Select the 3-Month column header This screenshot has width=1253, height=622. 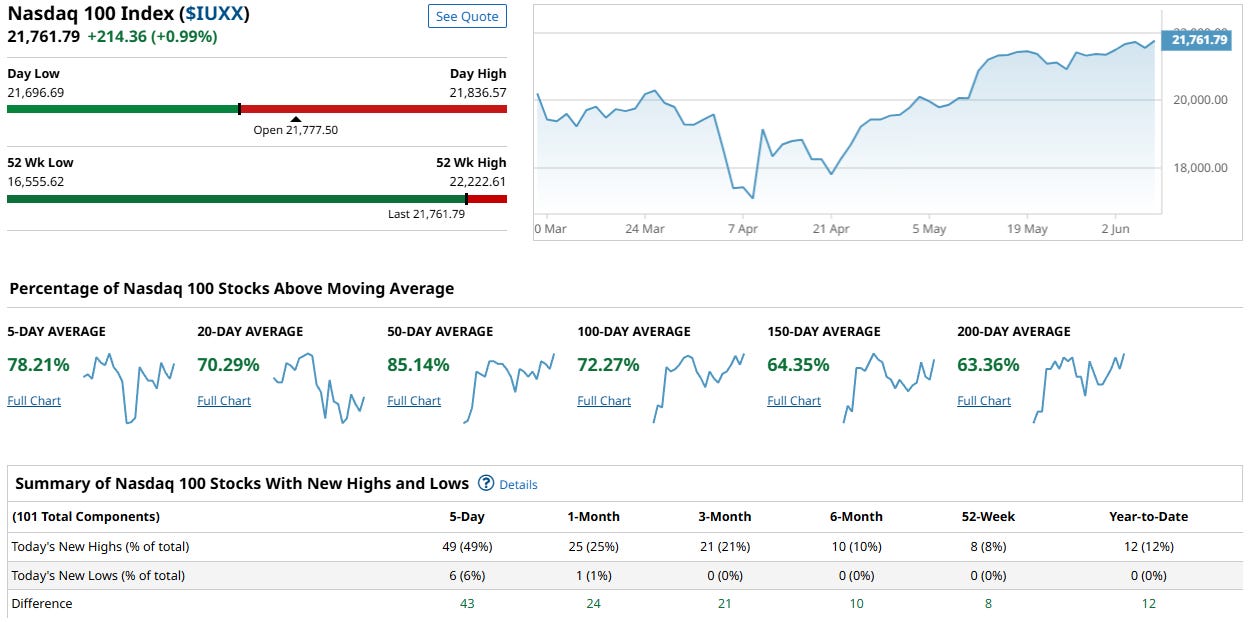[725, 517]
